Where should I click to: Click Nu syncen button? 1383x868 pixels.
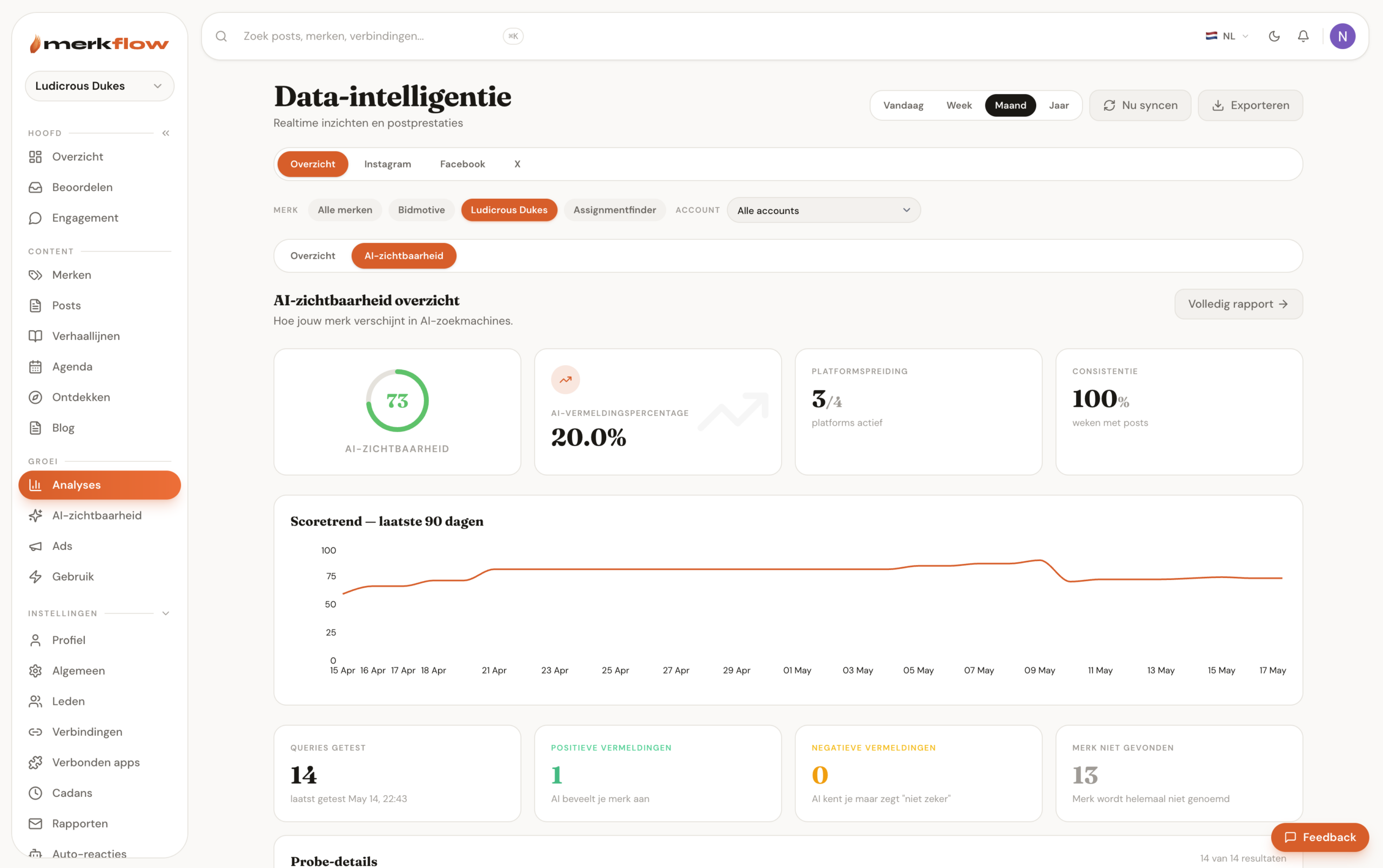coord(1140,105)
